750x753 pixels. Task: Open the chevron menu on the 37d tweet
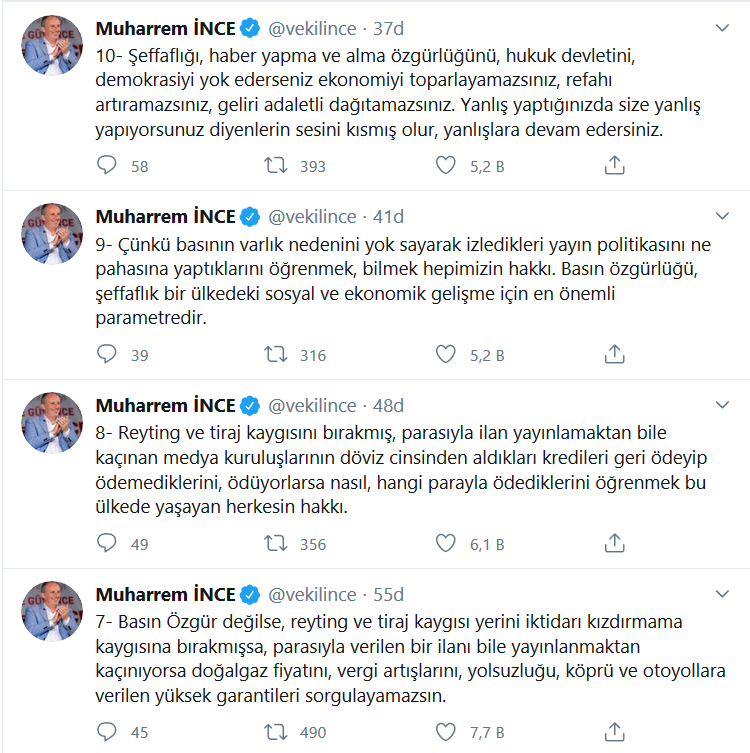(x=722, y=28)
